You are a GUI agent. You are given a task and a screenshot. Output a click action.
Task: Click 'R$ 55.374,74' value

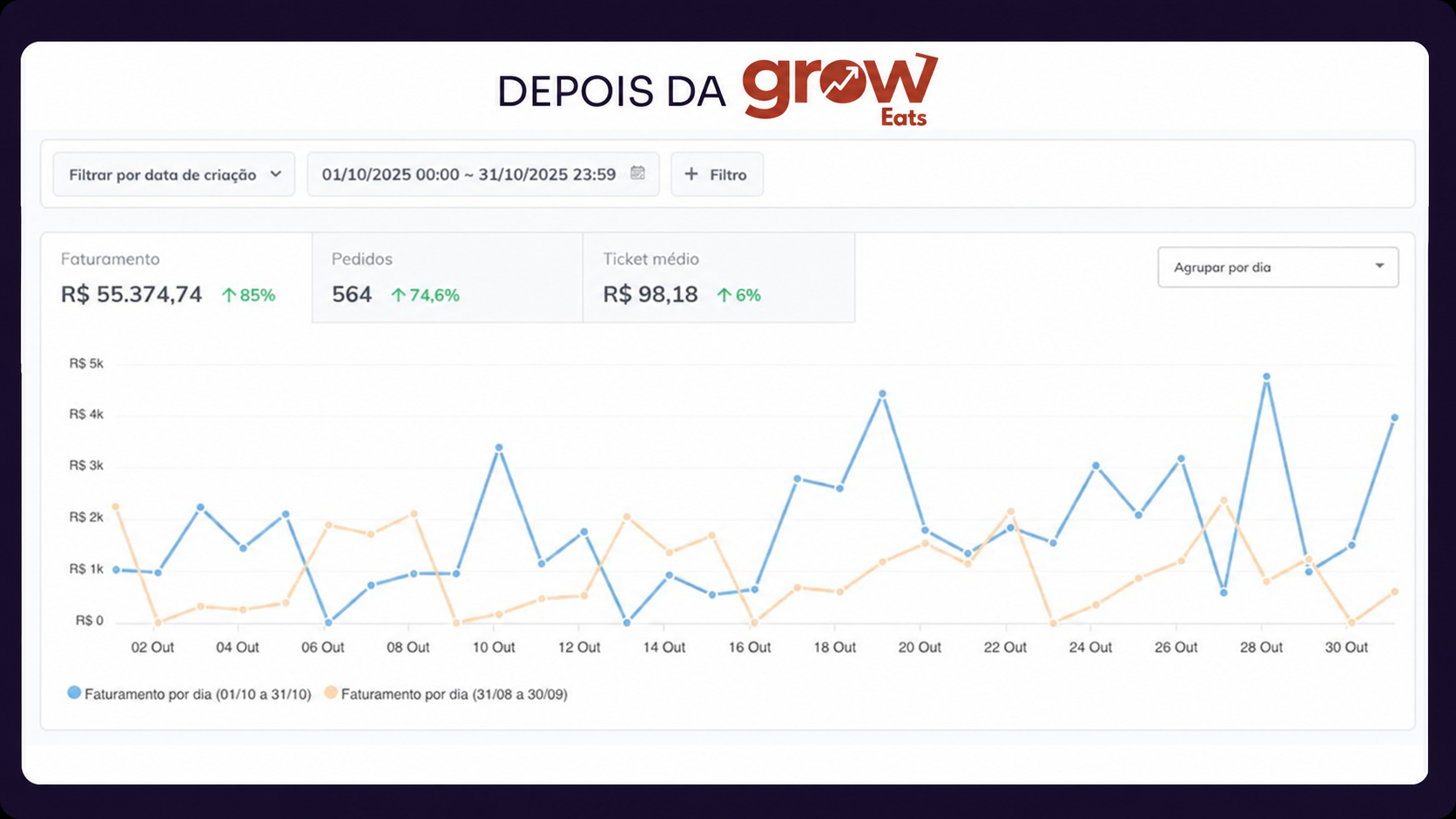coord(131,294)
